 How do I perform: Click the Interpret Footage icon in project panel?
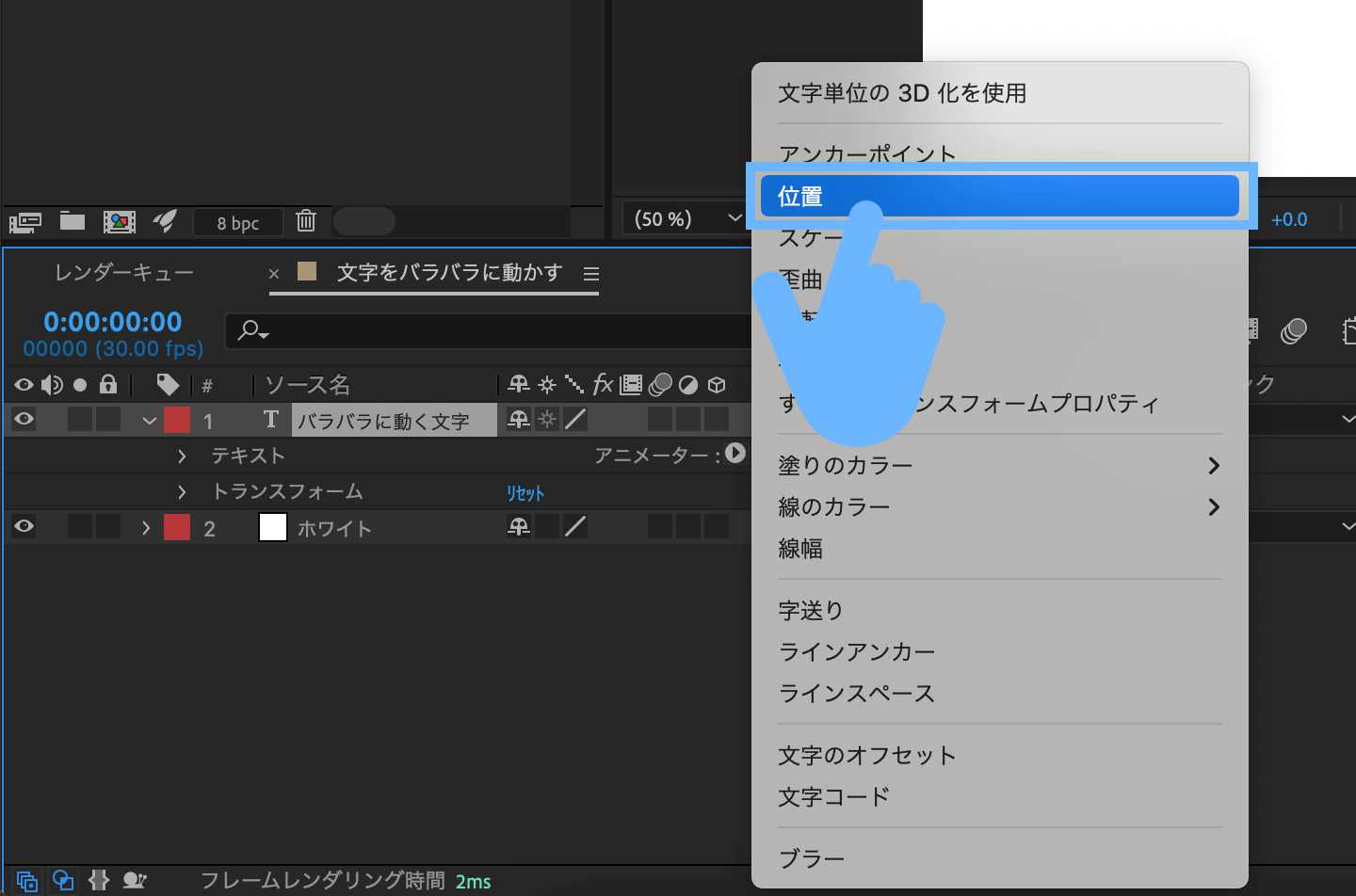click(x=25, y=222)
